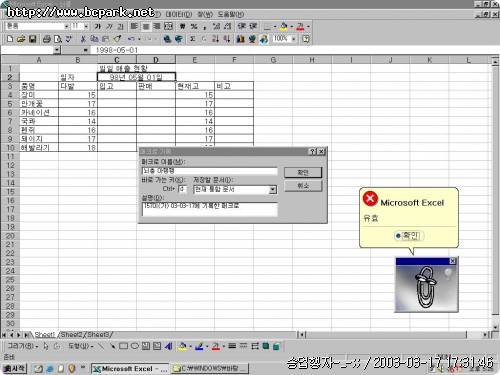Open the Chart Wizard icon
Image resolution: width=500 pixels, height=375 pixels.
240,39
